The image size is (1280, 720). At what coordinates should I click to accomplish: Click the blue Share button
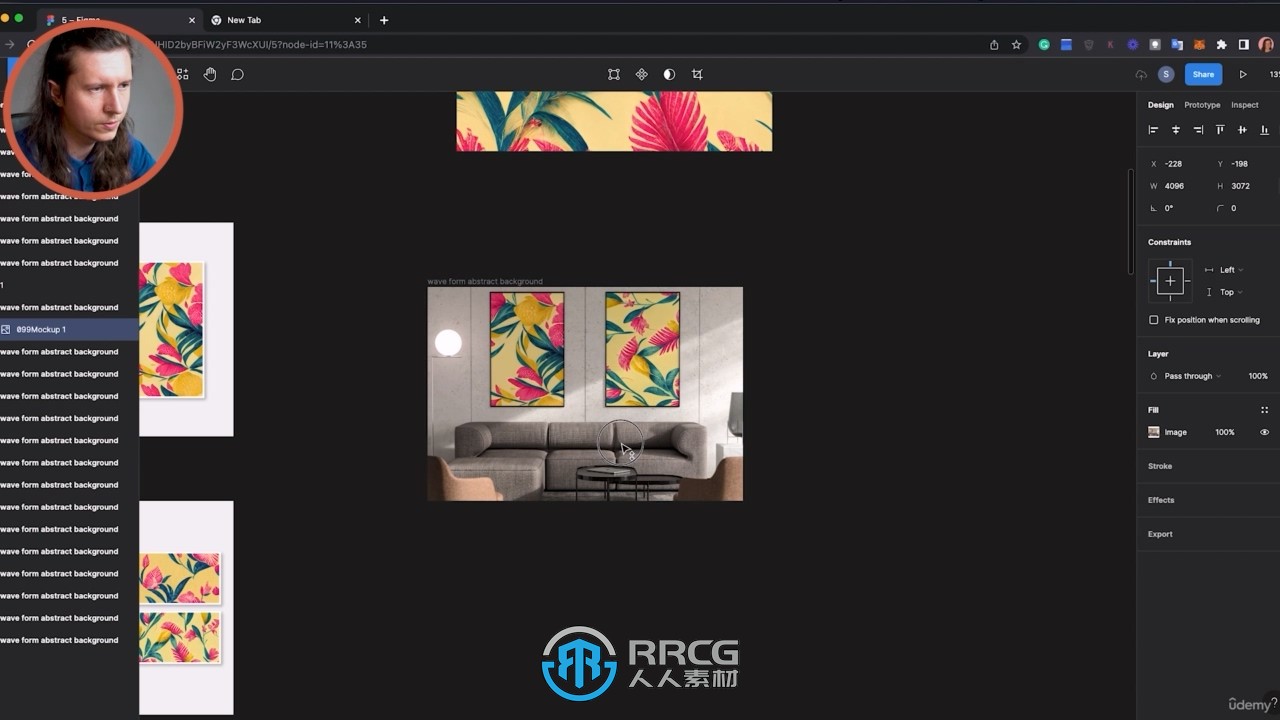coord(1203,74)
